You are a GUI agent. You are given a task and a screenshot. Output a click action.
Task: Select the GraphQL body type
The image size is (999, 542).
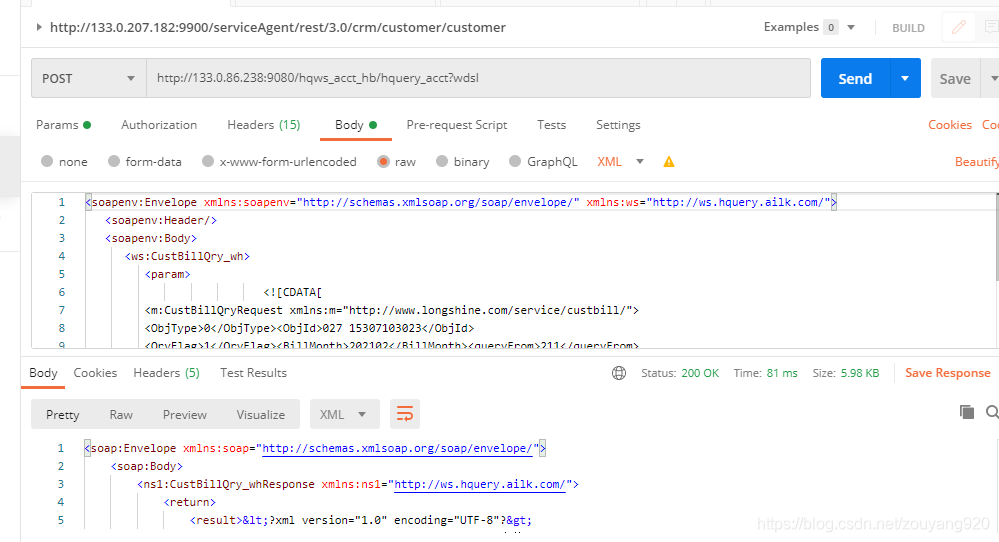[x=543, y=162]
